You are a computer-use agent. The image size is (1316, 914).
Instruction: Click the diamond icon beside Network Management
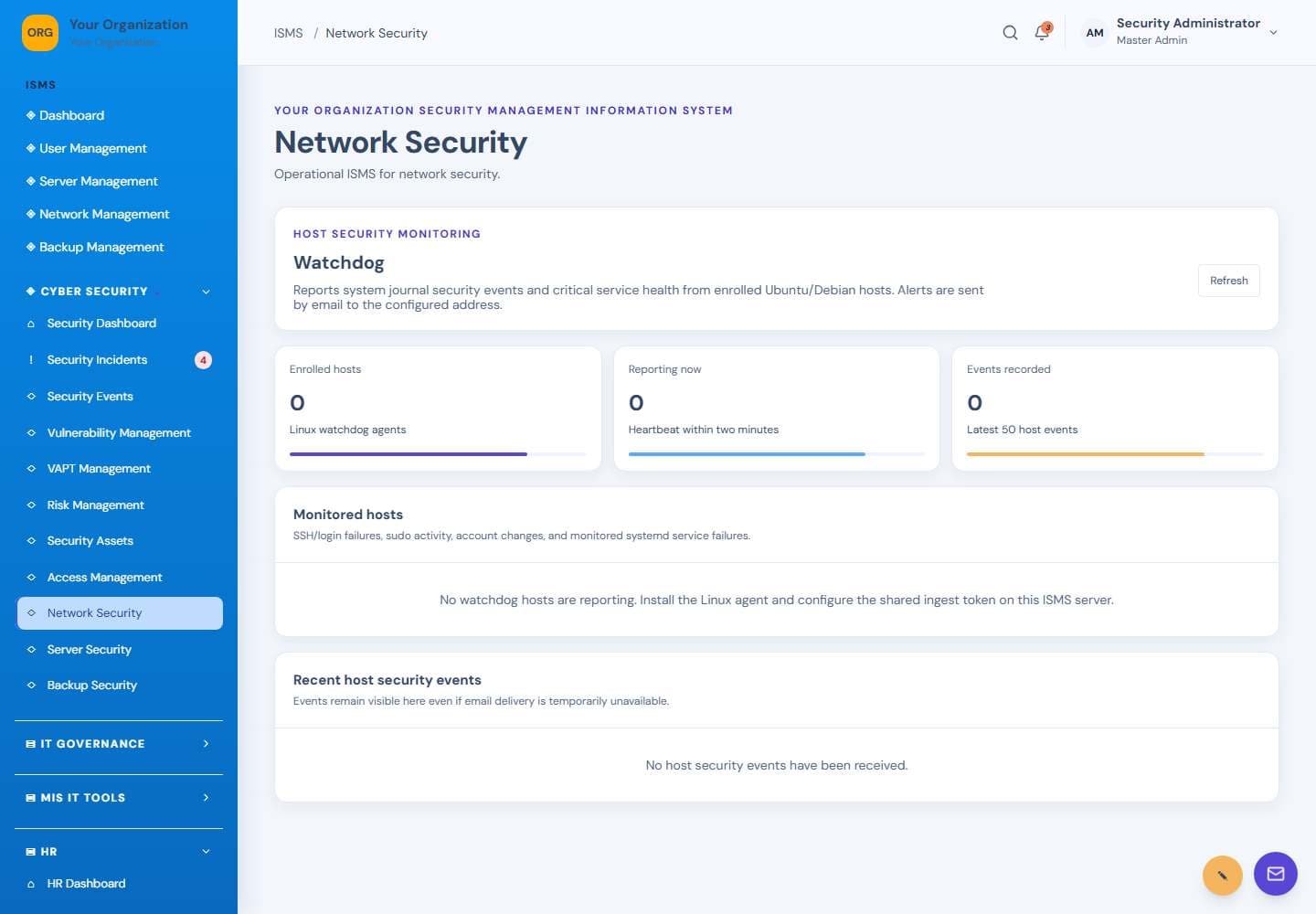[31, 214]
